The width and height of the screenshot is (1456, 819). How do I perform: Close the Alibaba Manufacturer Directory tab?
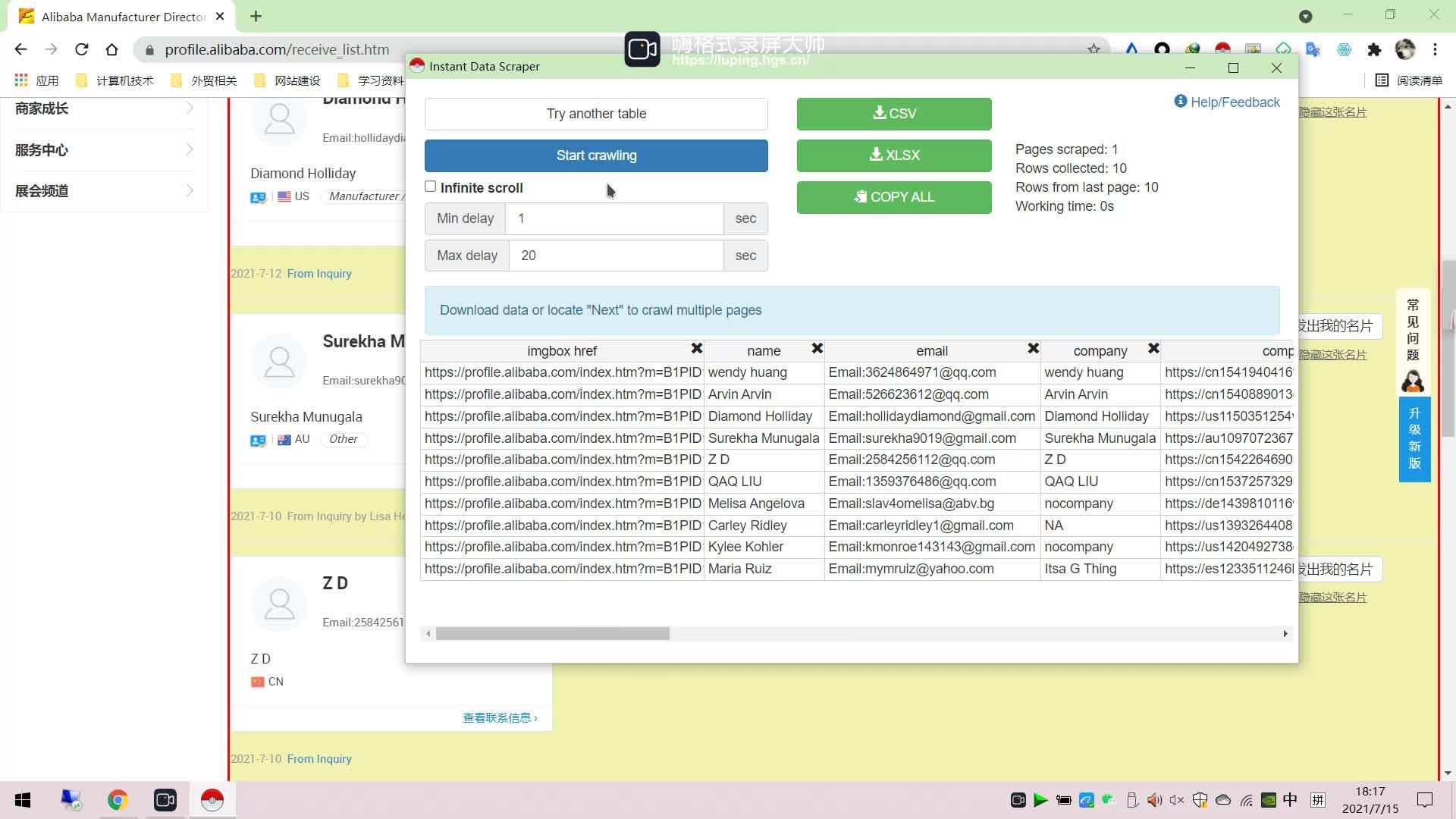click(x=220, y=16)
